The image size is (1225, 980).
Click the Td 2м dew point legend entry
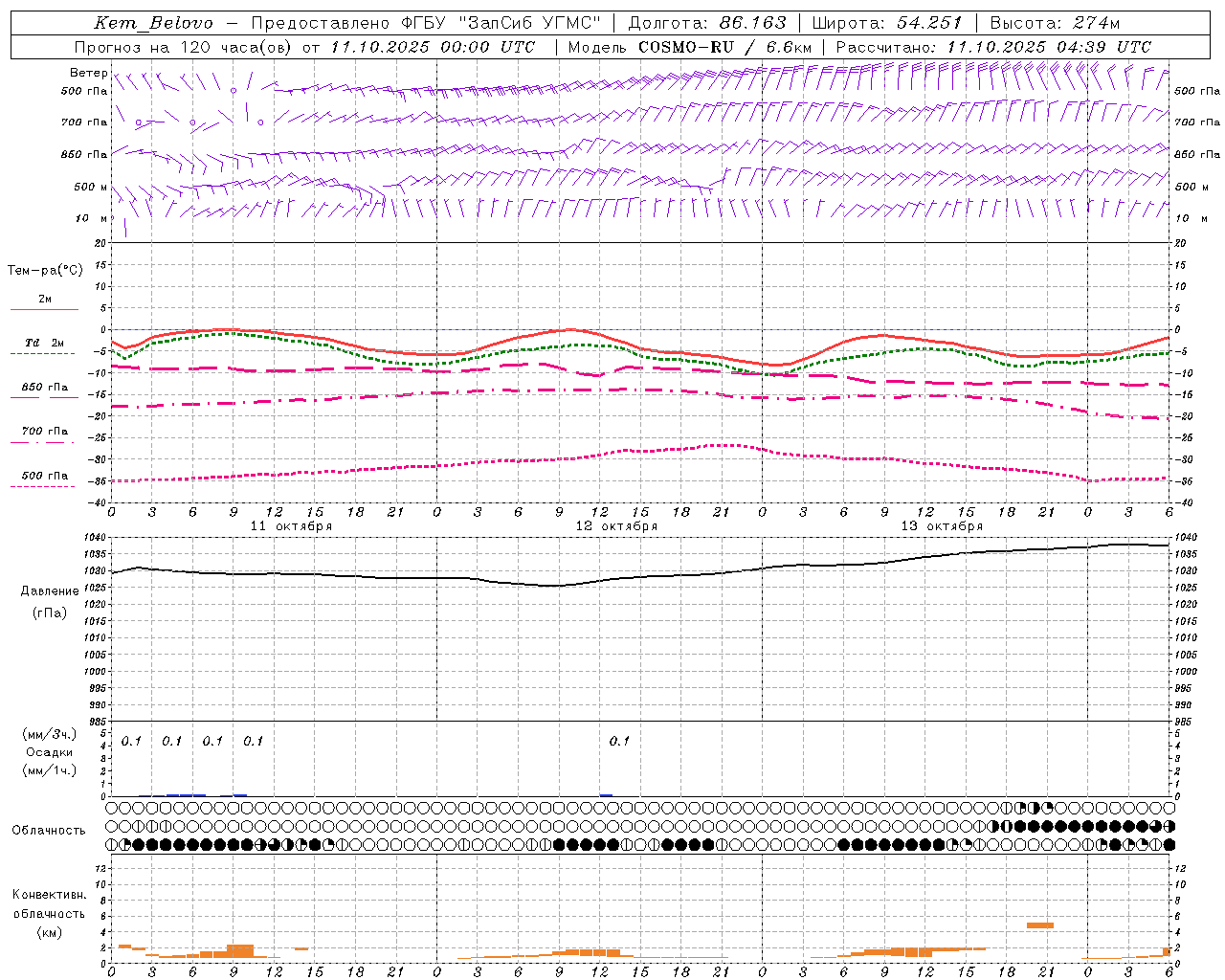pyautogui.click(x=45, y=343)
